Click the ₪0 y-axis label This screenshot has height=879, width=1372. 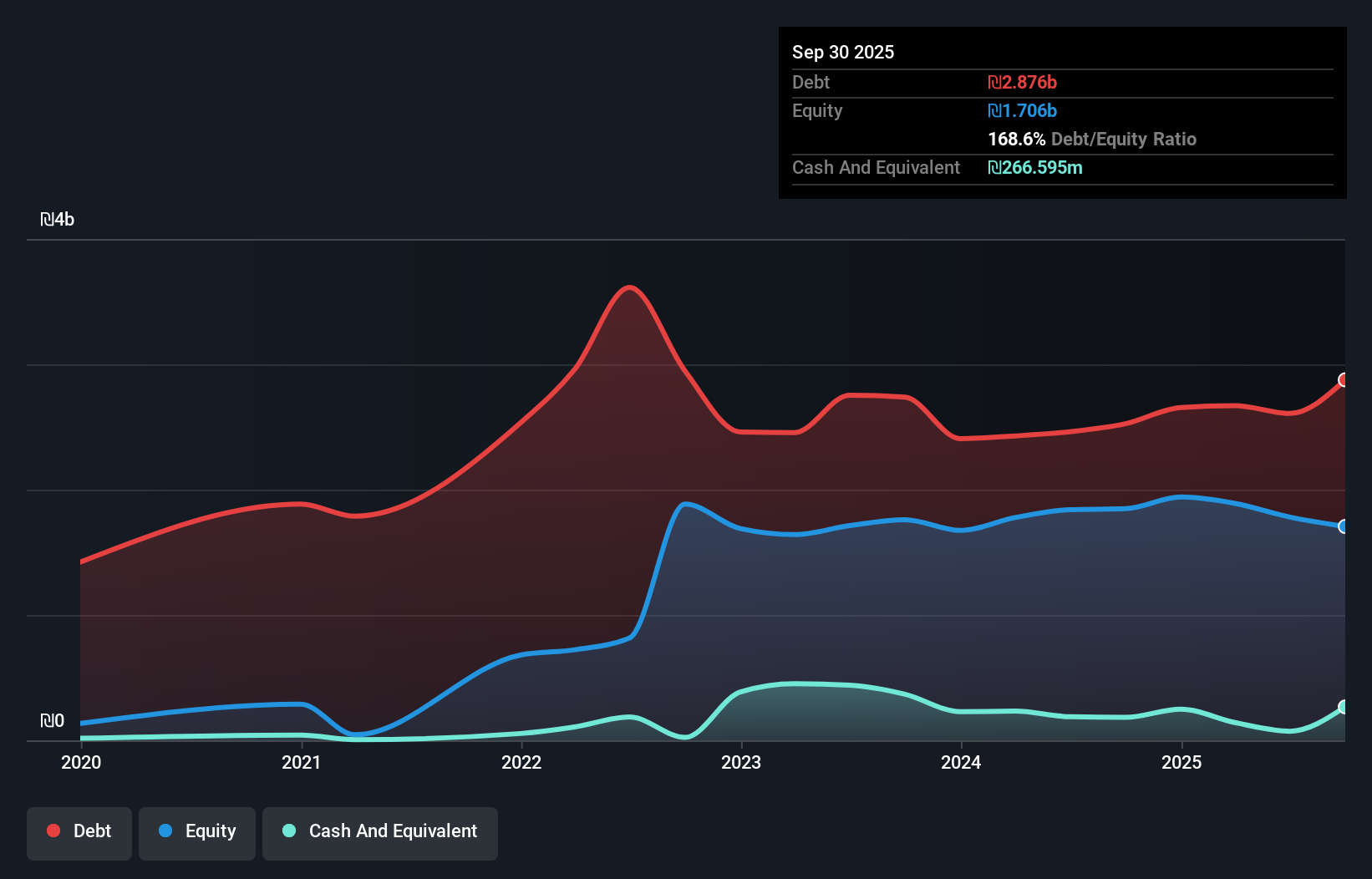click(53, 720)
